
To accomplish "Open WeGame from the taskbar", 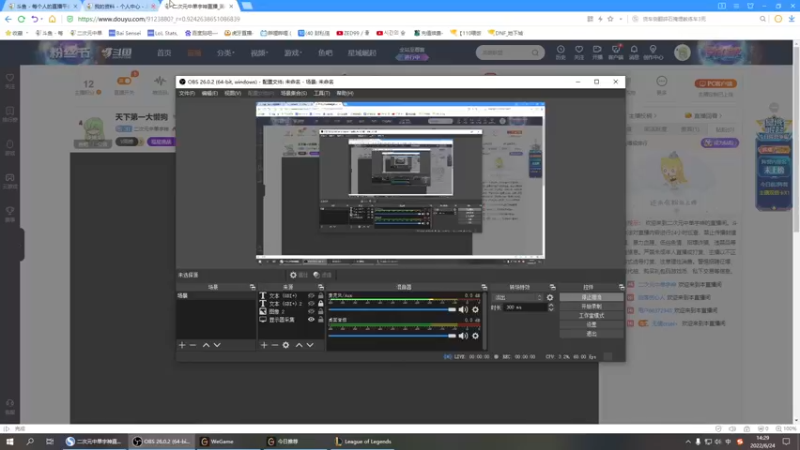I will [222, 442].
